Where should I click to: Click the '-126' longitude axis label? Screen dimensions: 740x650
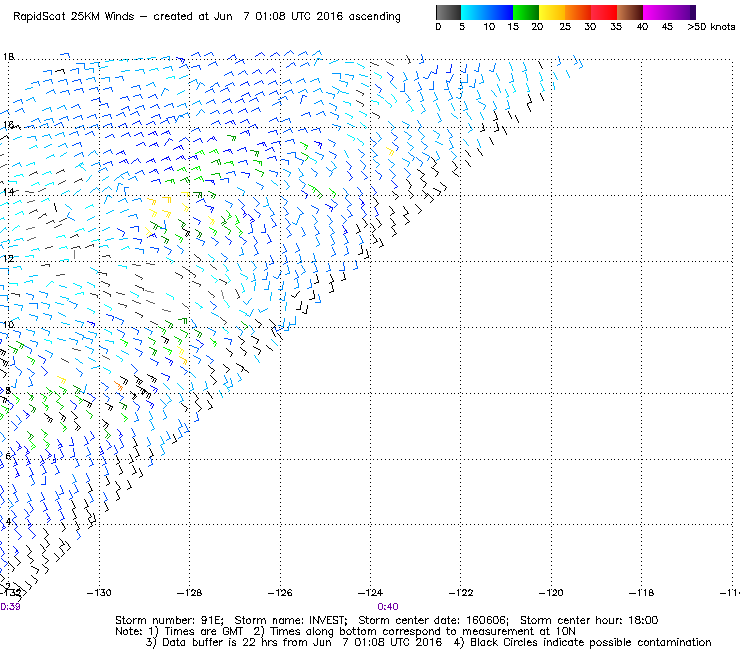[x=280, y=593]
